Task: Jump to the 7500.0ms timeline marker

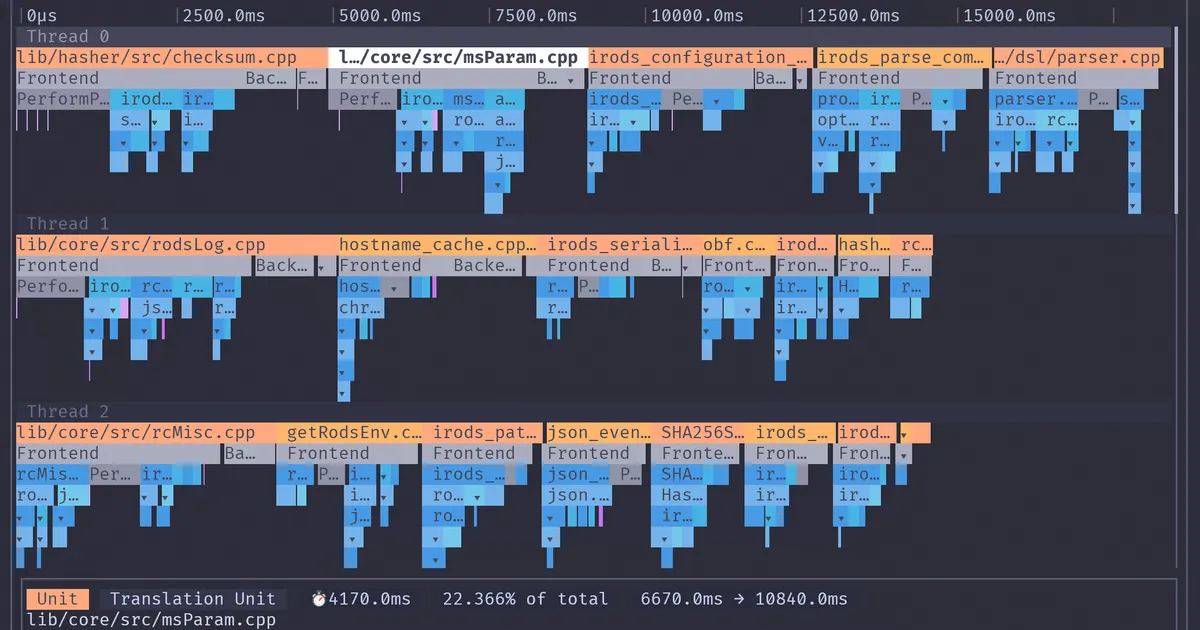Action: point(535,16)
